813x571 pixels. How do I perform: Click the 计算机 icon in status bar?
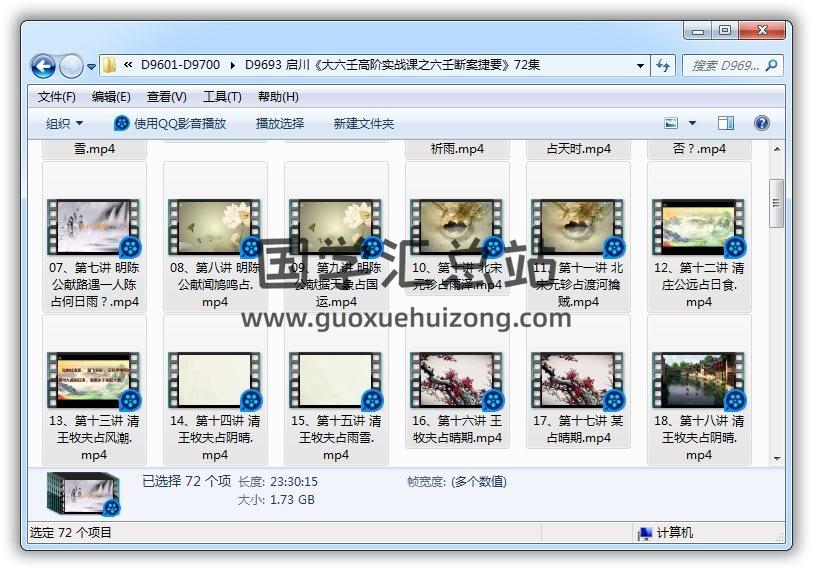(x=644, y=533)
